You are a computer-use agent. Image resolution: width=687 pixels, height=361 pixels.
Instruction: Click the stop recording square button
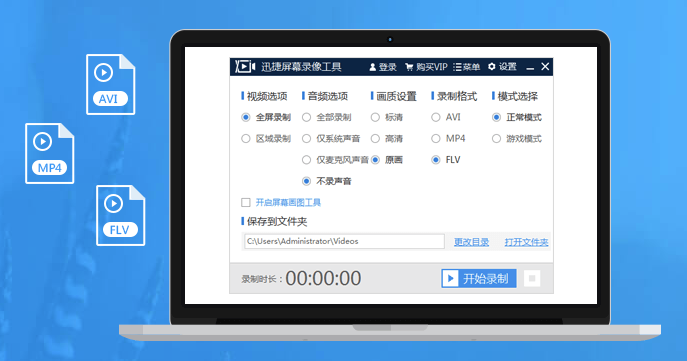click(x=532, y=279)
